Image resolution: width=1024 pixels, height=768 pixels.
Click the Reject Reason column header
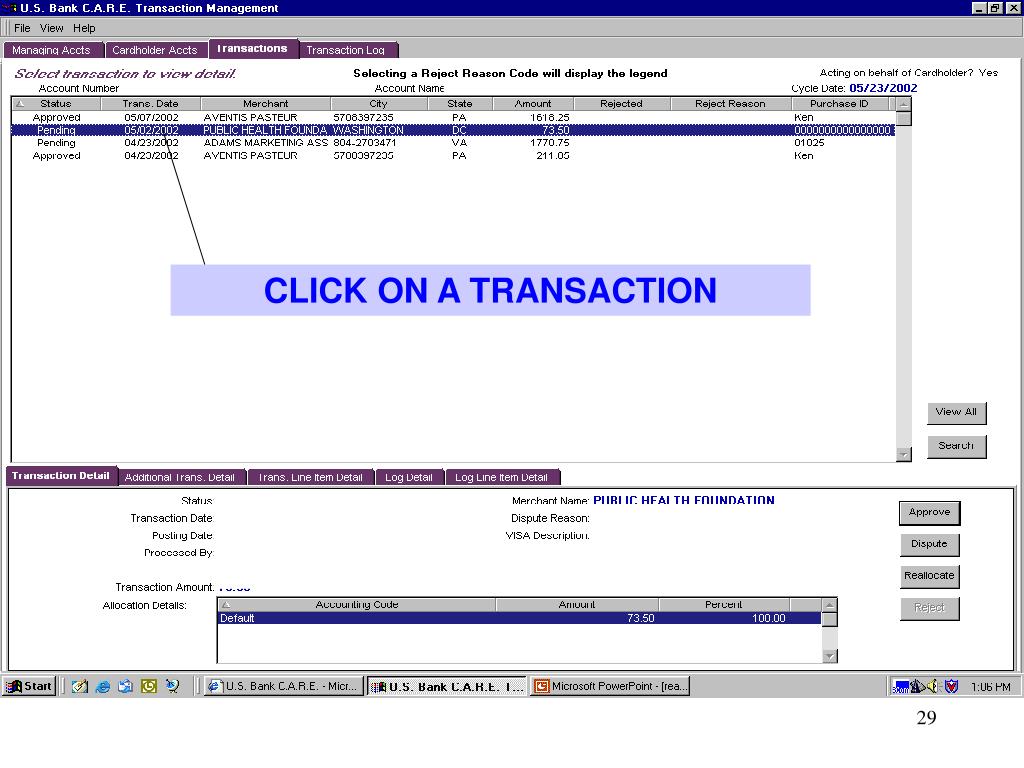(730, 103)
